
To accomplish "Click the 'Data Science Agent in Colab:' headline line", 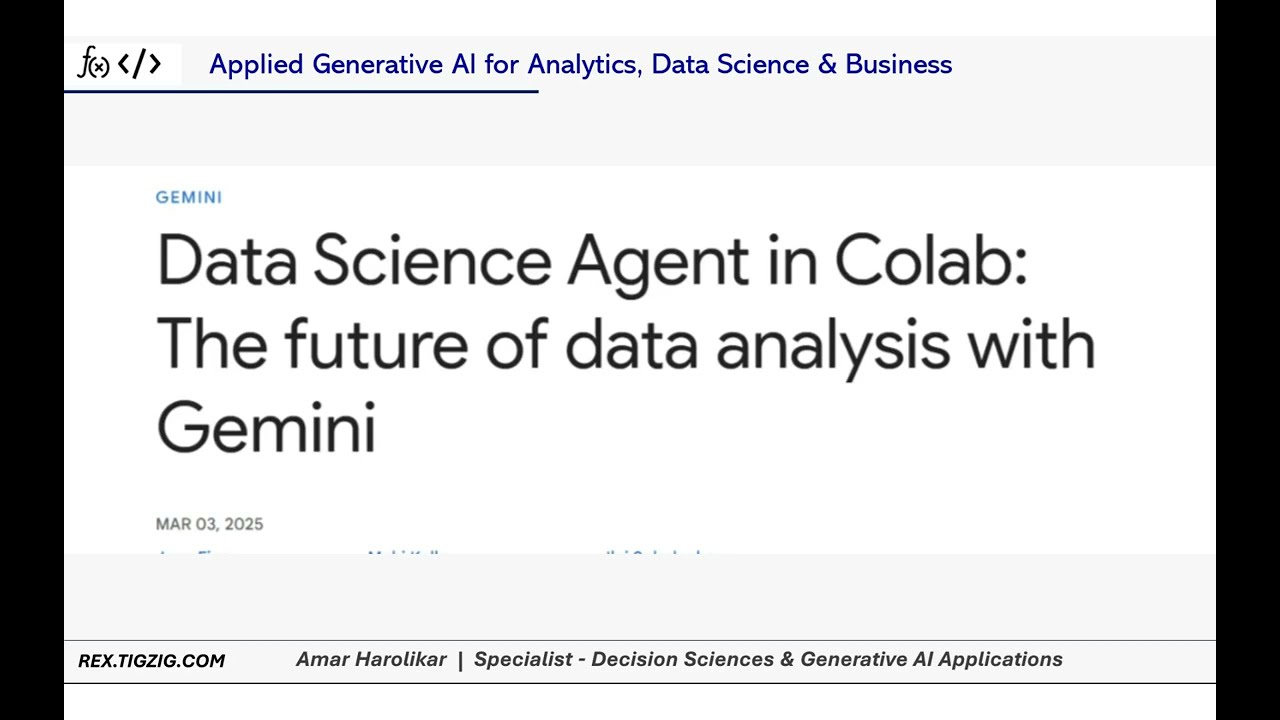I will coord(592,262).
